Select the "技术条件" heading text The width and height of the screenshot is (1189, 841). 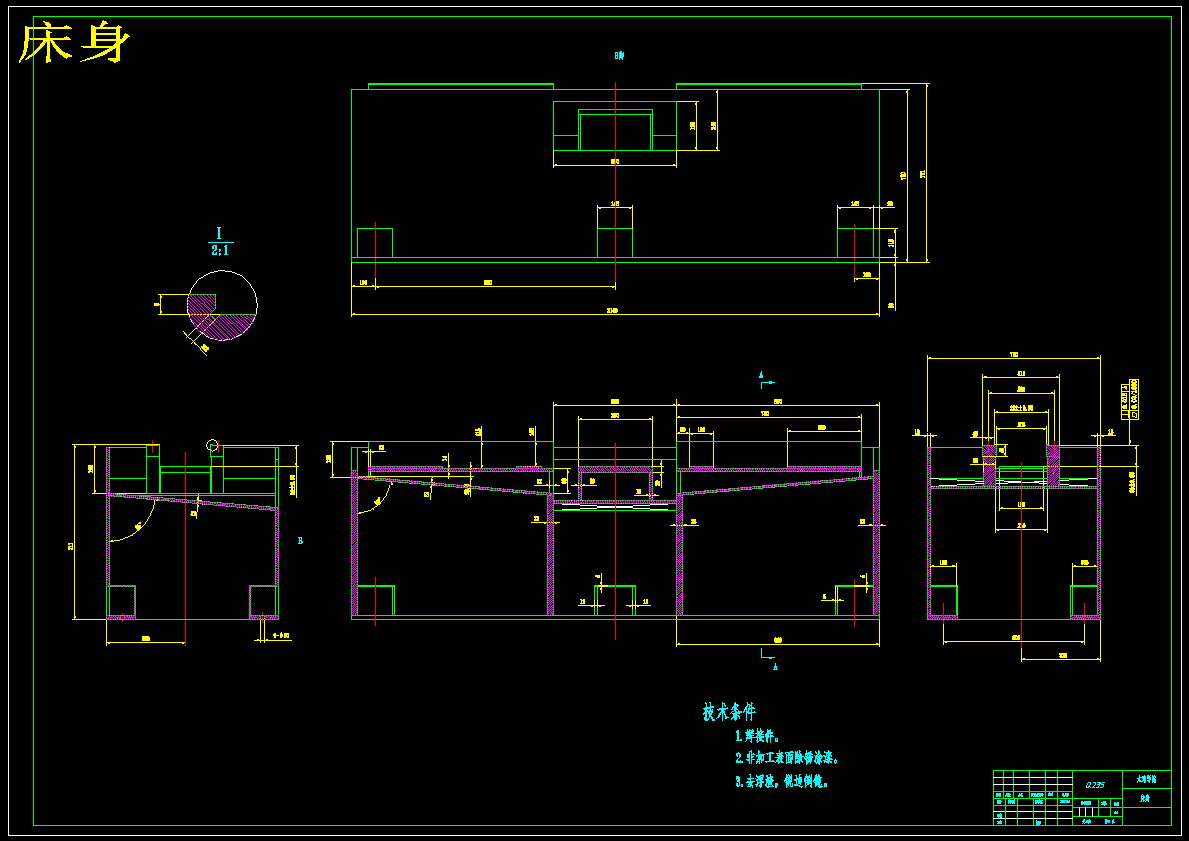(729, 711)
